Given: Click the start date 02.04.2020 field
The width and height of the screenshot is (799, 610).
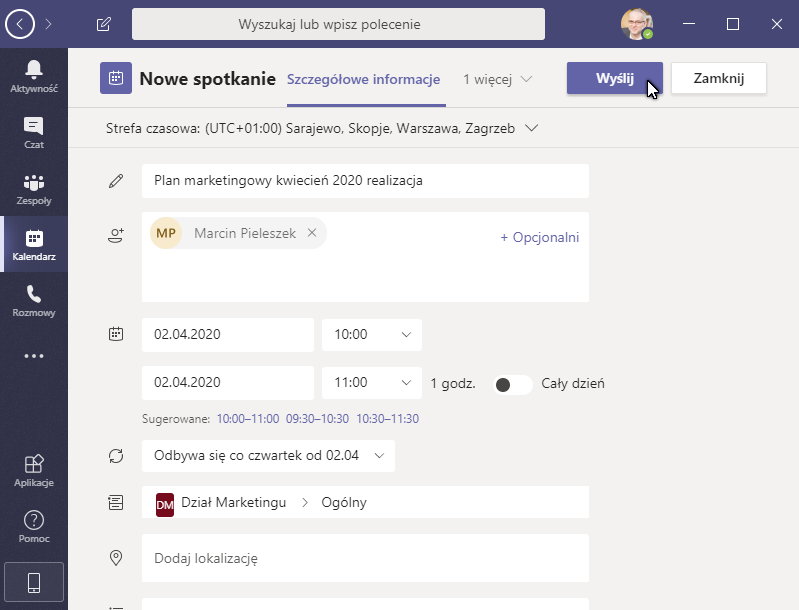Looking at the screenshot, I should coord(228,335).
